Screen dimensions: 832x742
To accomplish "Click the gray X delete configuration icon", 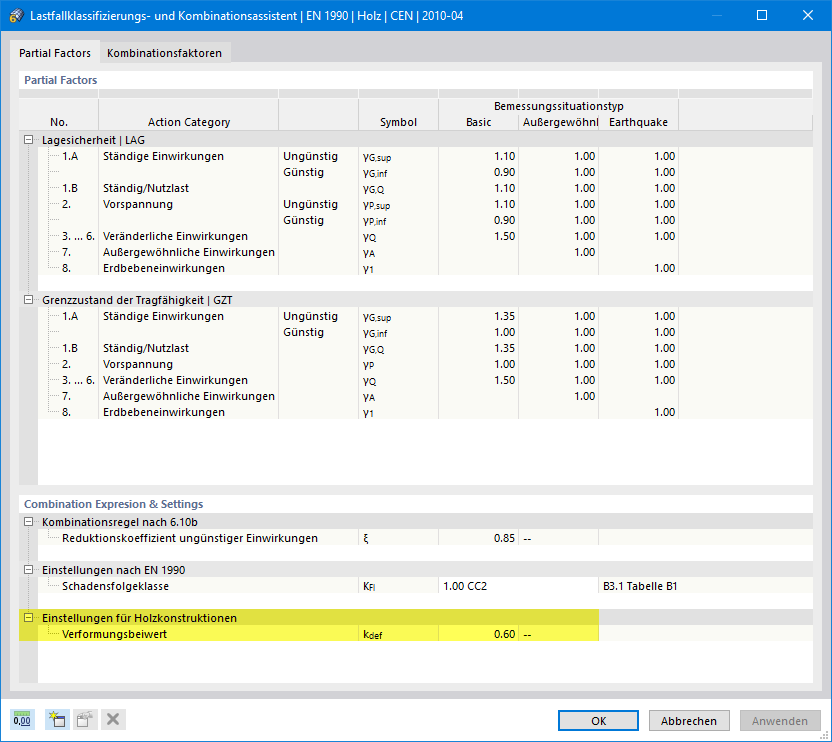I will (x=113, y=720).
